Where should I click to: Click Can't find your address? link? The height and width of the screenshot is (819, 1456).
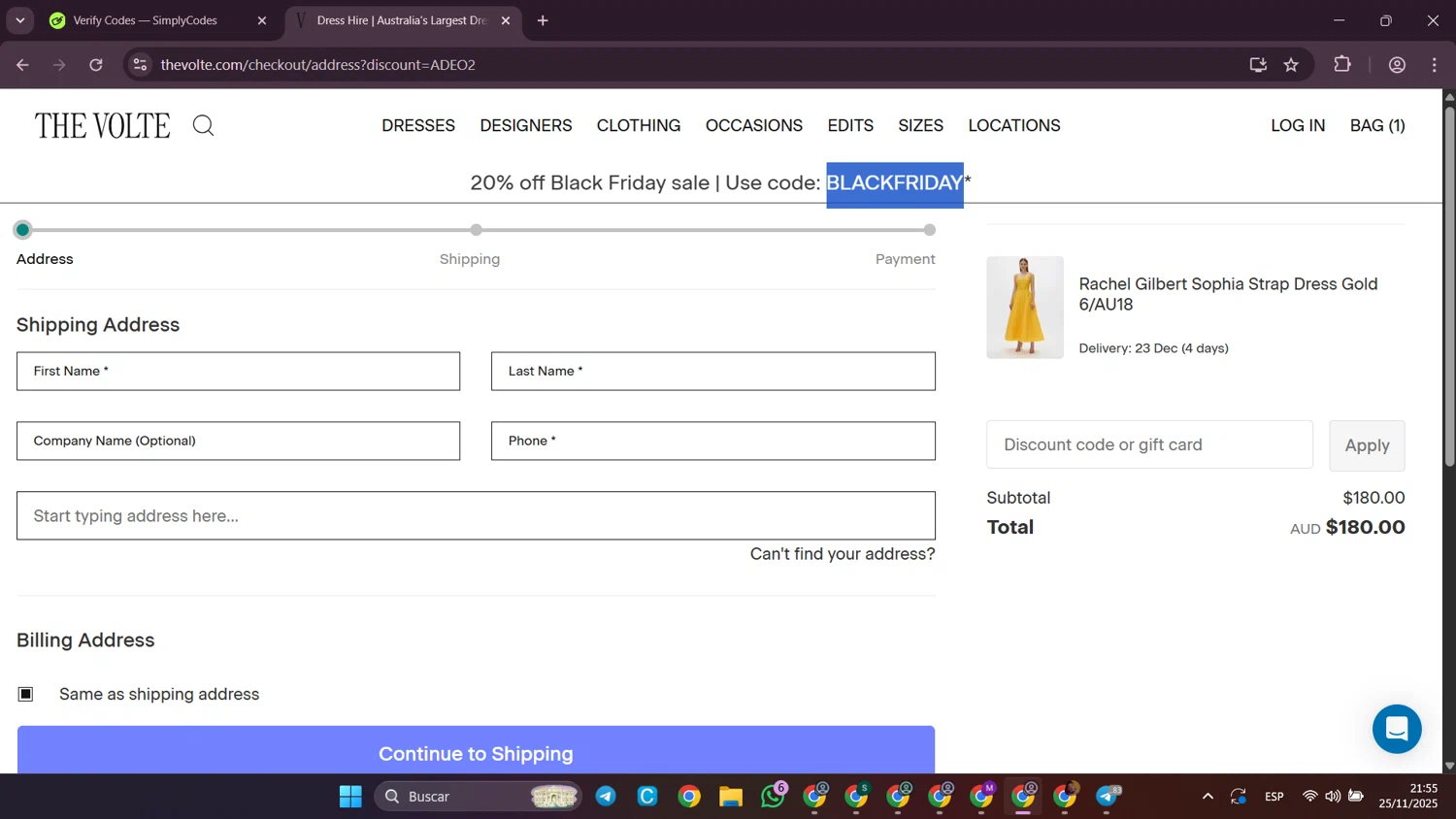click(x=843, y=554)
